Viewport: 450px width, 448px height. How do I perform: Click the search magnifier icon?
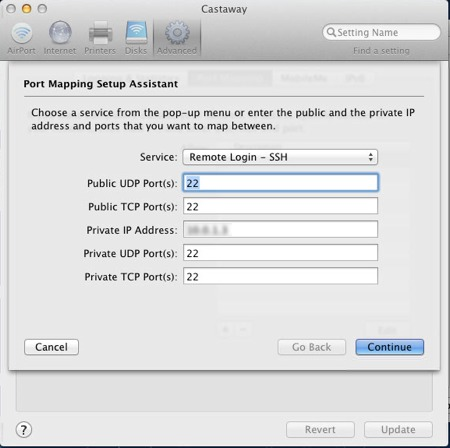coord(331,32)
